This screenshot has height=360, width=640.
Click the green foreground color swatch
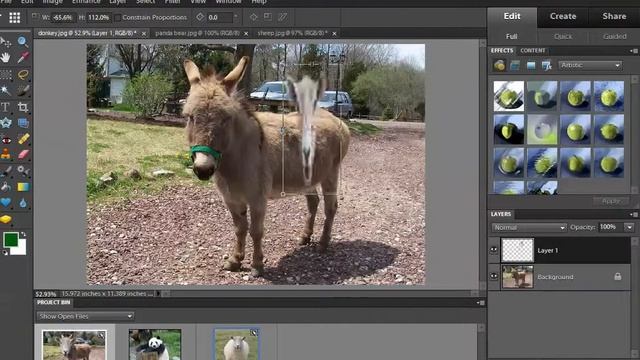(10, 240)
